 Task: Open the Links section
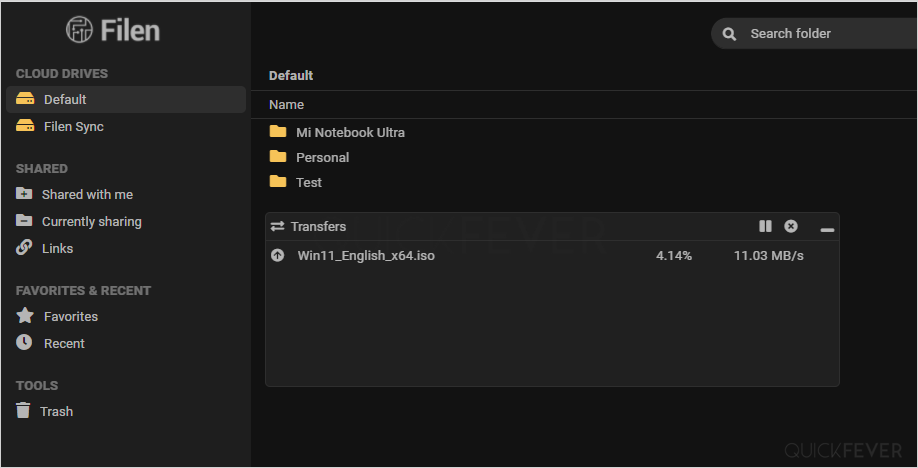click(57, 248)
